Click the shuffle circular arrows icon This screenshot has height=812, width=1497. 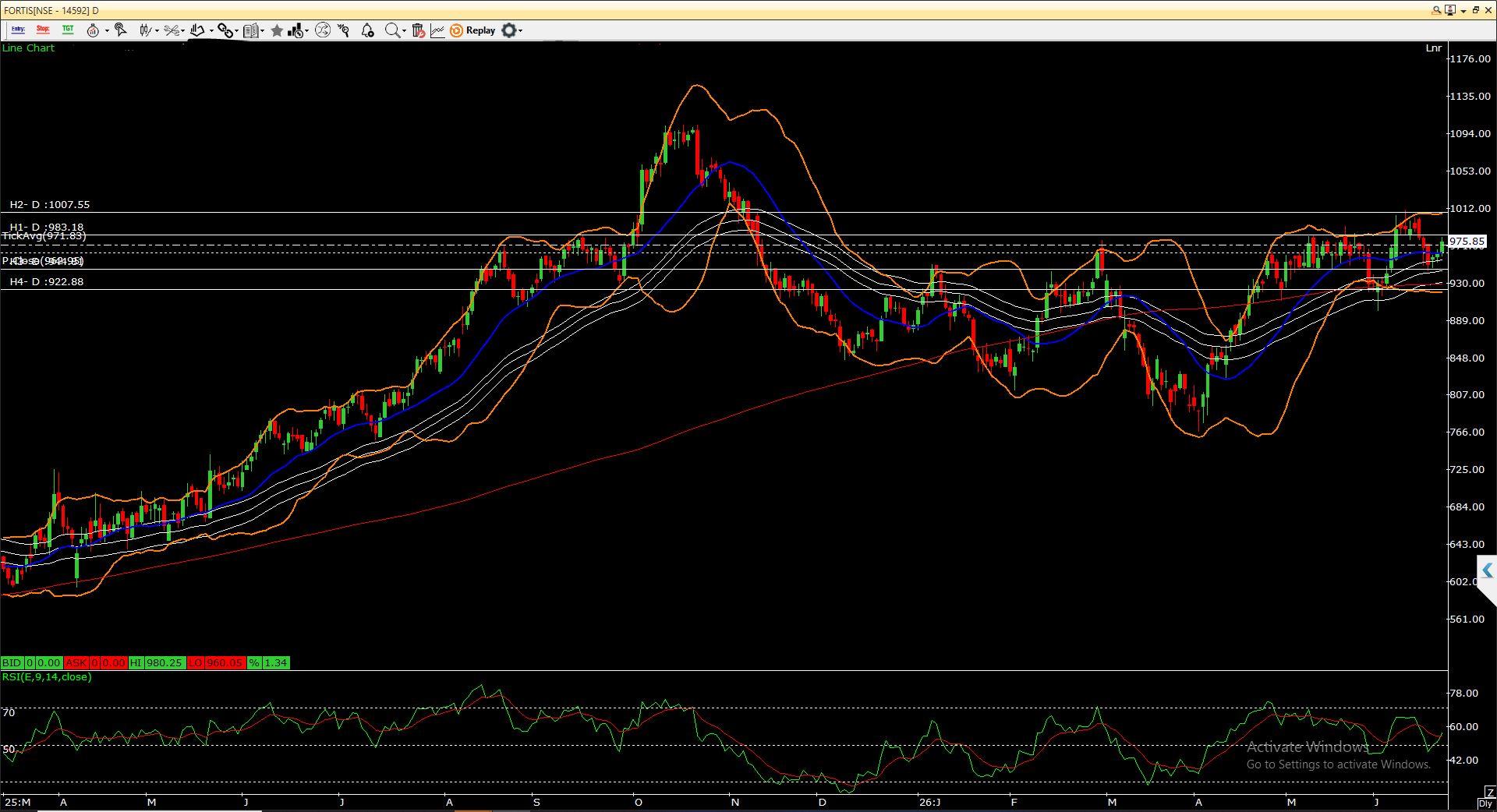(x=323, y=30)
